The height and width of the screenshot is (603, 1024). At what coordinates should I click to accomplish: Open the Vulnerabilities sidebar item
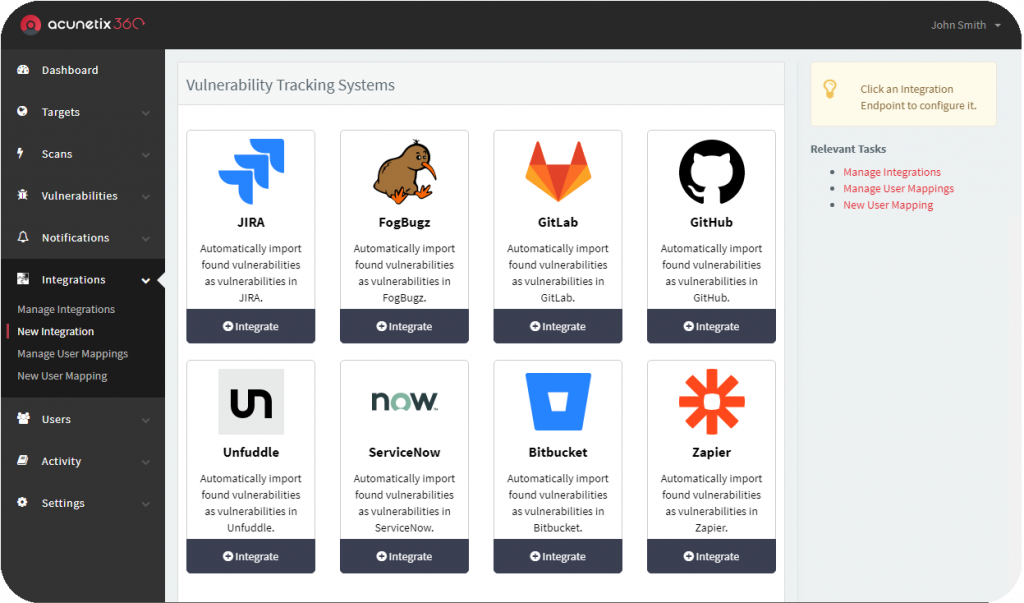pyautogui.click(x=80, y=195)
